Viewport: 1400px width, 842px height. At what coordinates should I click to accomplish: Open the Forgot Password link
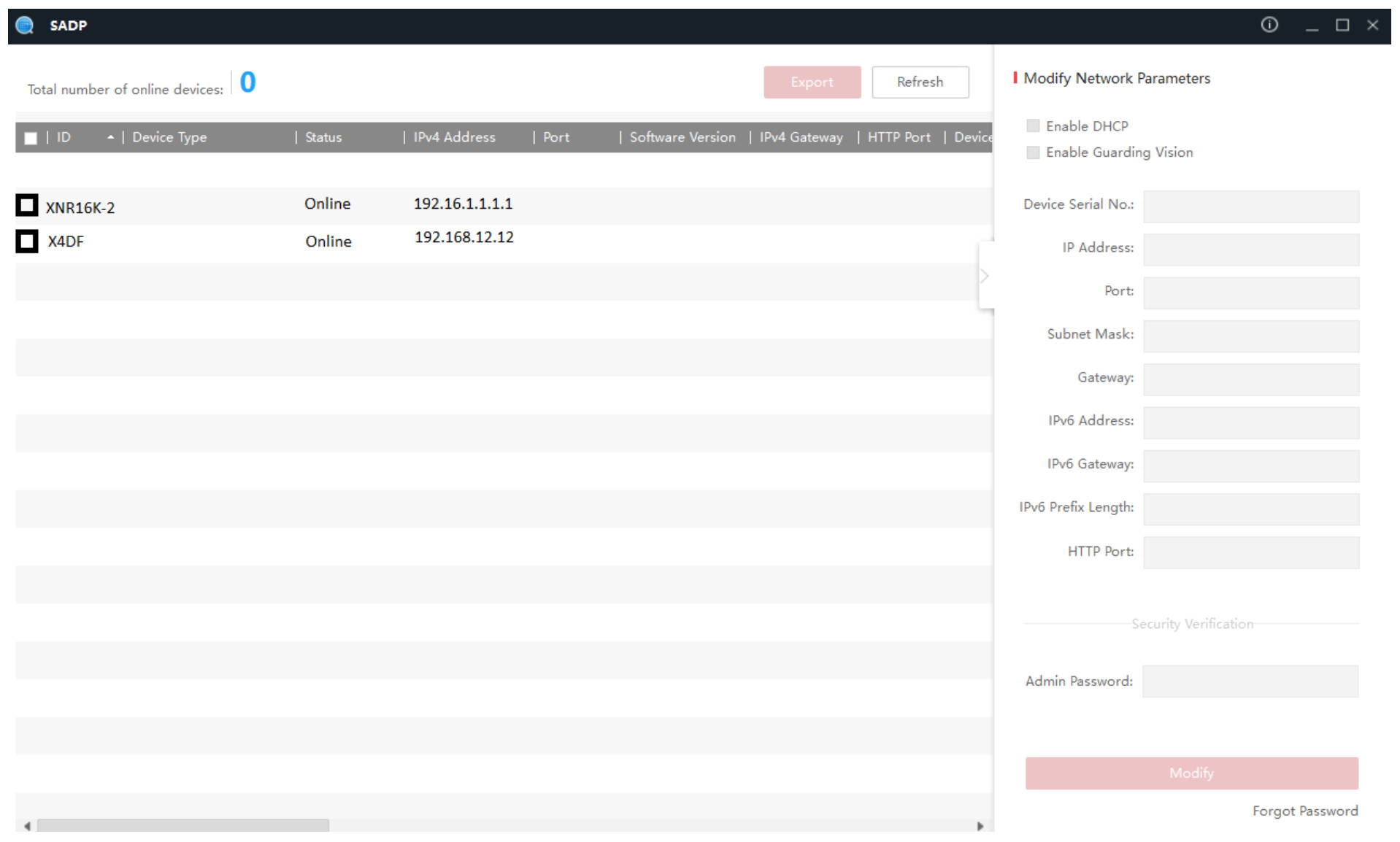tap(1305, 811)
